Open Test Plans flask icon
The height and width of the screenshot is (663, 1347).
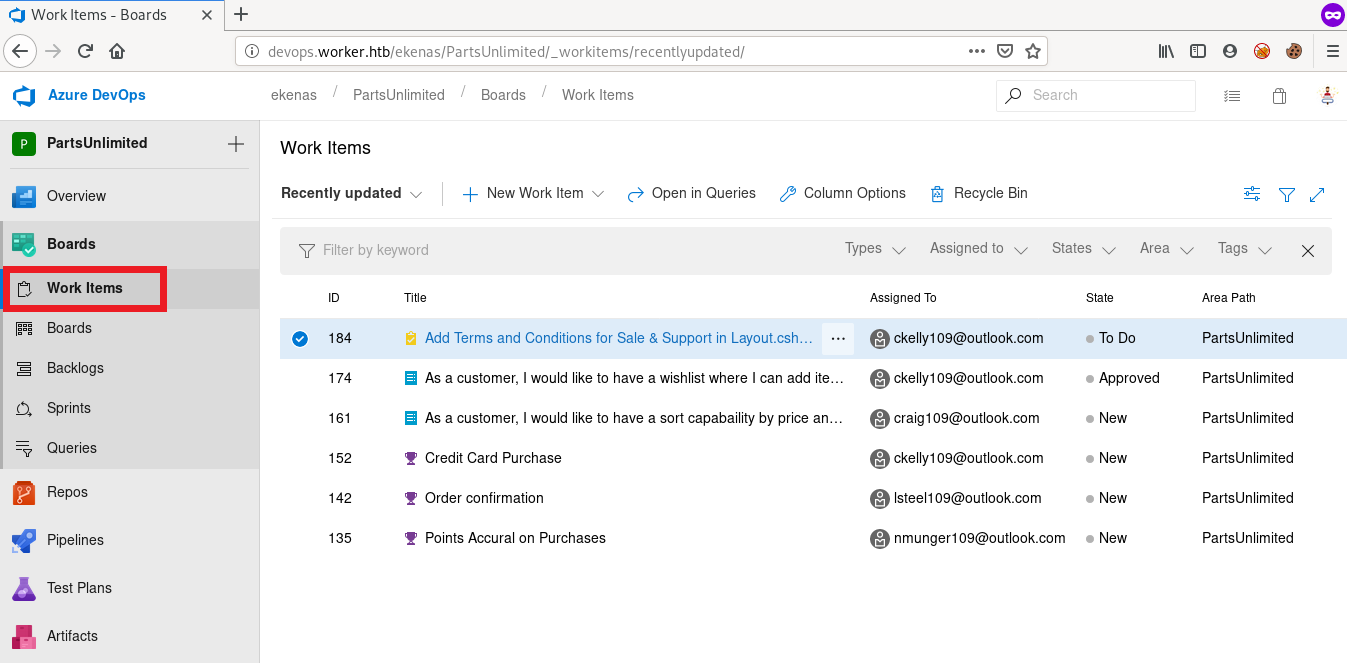pyautogui.click(x=24, y=588)
